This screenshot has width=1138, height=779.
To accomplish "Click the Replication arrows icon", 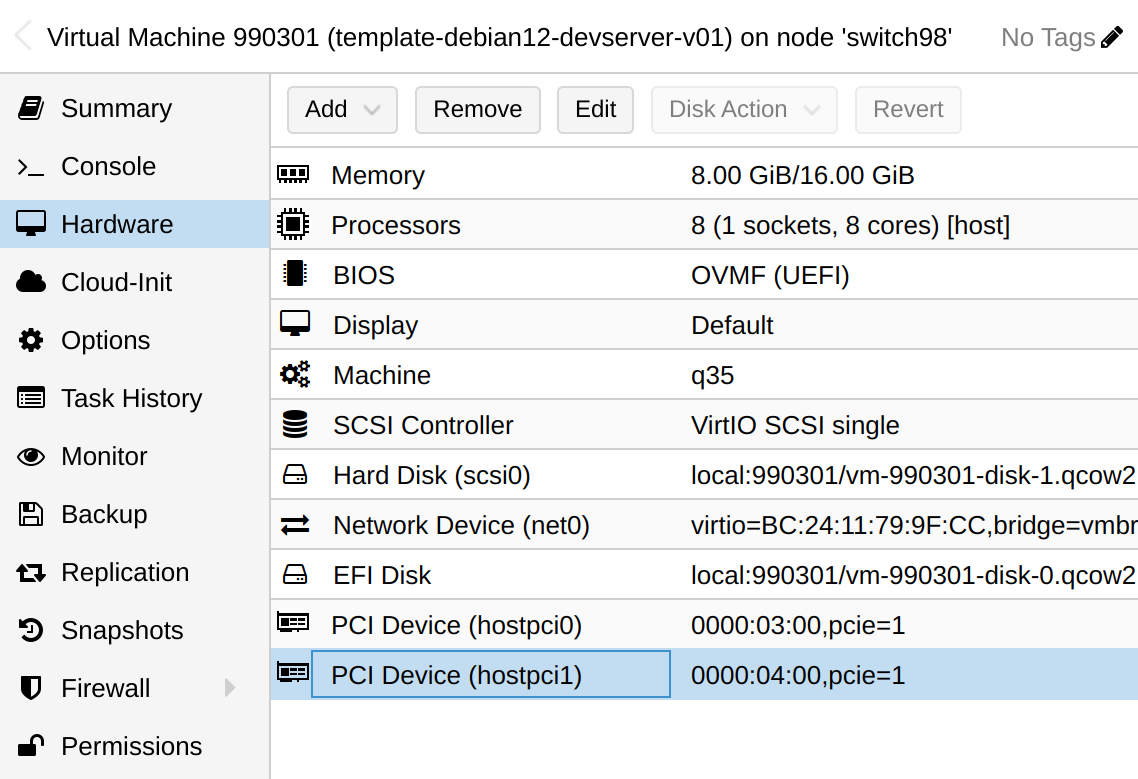I will click(x=30, y=573).
